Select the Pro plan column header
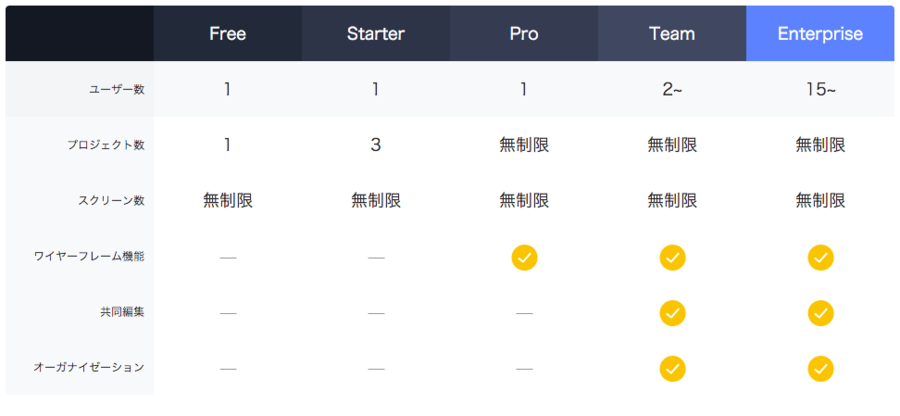 pyautogui.click(x=524, y=33)
